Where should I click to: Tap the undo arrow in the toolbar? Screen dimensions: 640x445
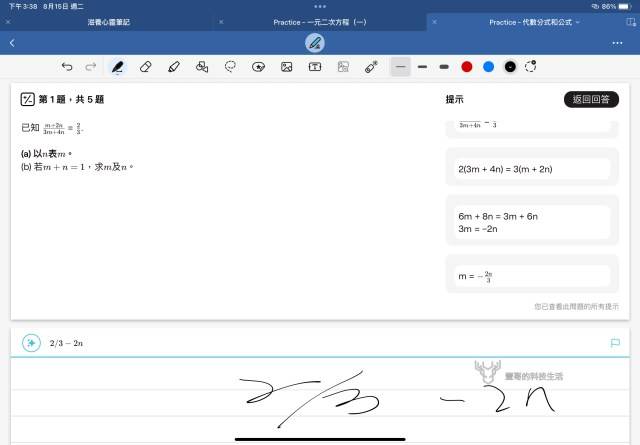pos(67,67)
